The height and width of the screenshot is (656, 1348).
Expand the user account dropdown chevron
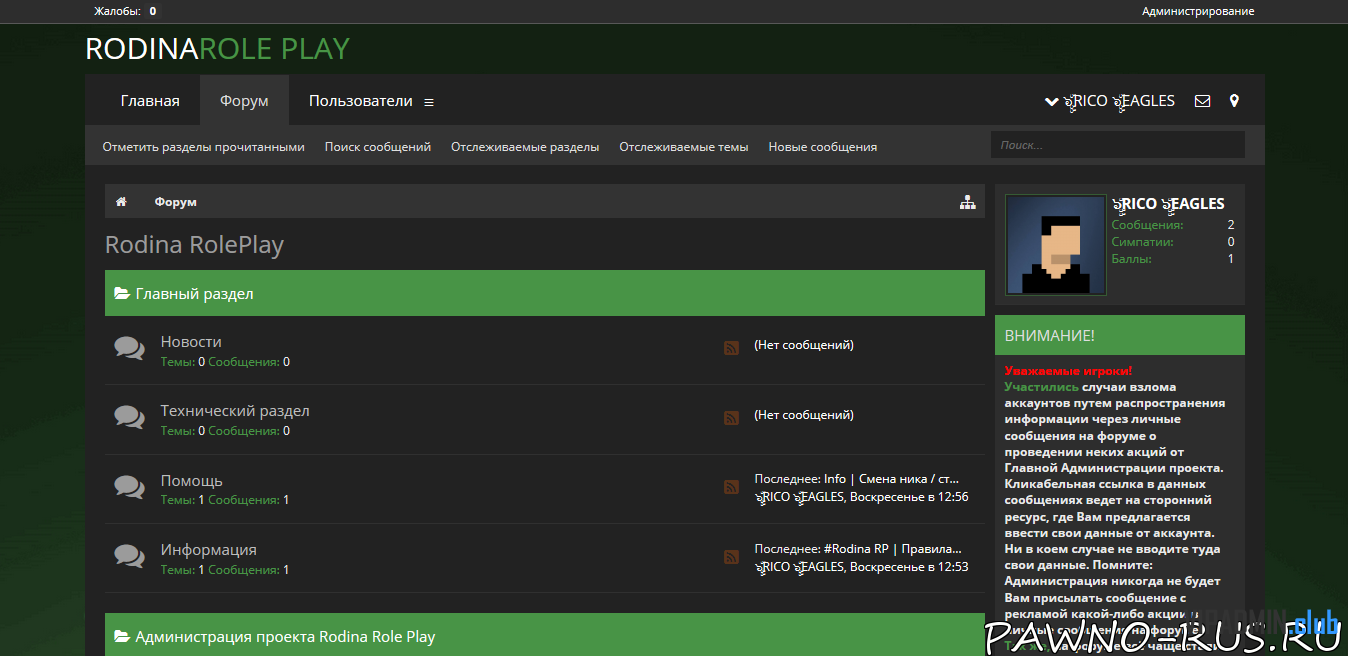tap(1052, 101)
